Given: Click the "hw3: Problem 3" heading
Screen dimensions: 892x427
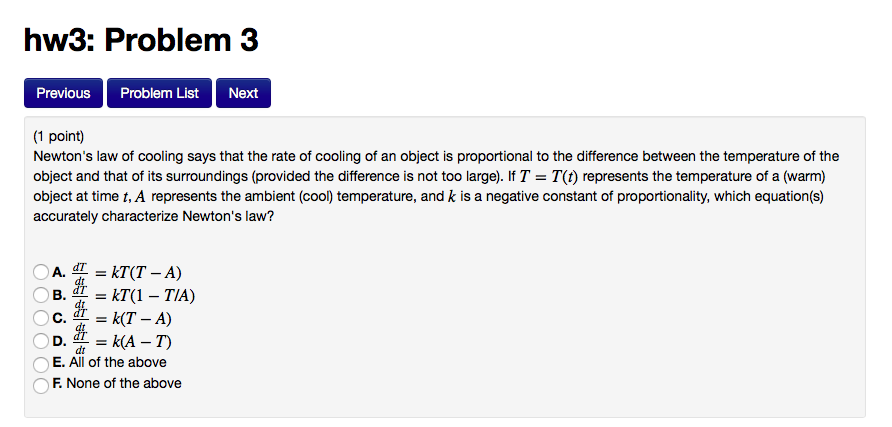Looking at the screenshot, I should pos(141,40).
